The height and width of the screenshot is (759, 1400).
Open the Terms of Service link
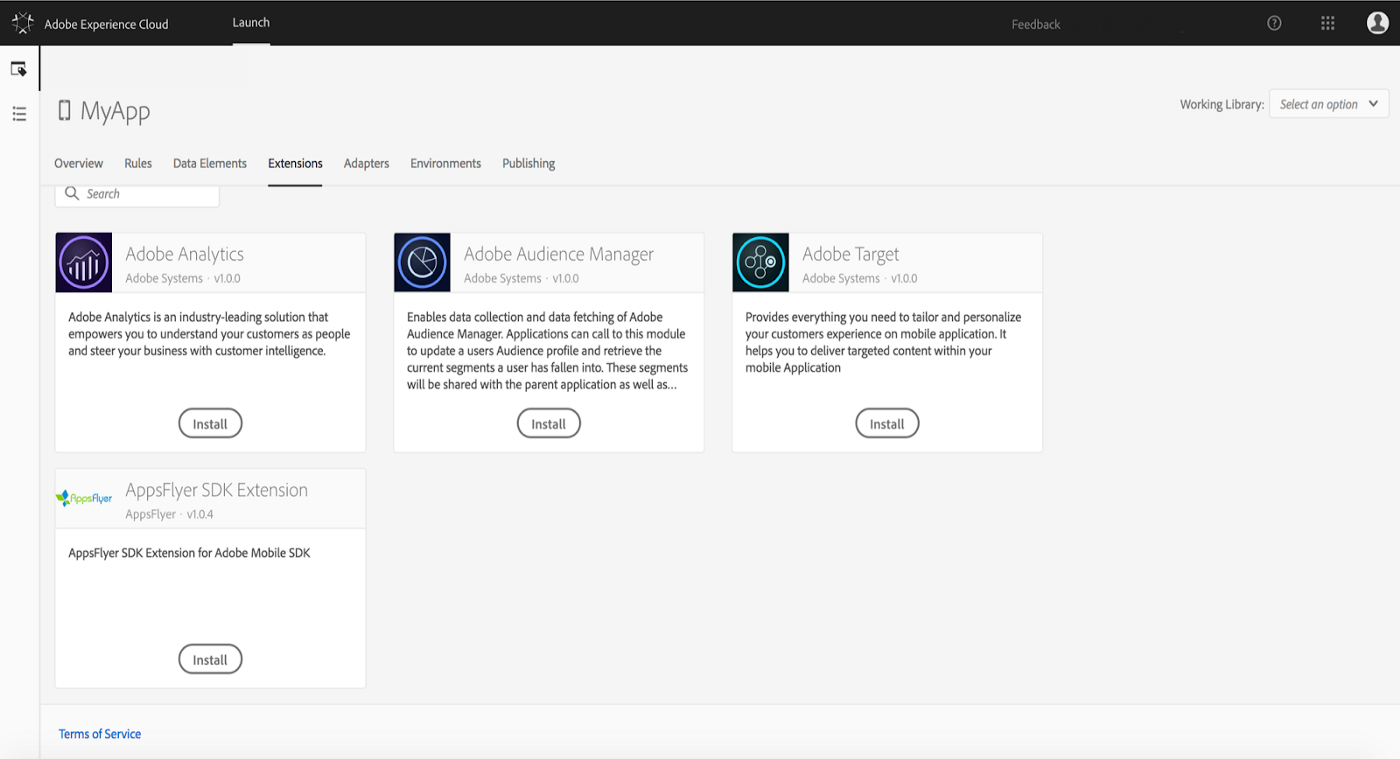[99, 733]
